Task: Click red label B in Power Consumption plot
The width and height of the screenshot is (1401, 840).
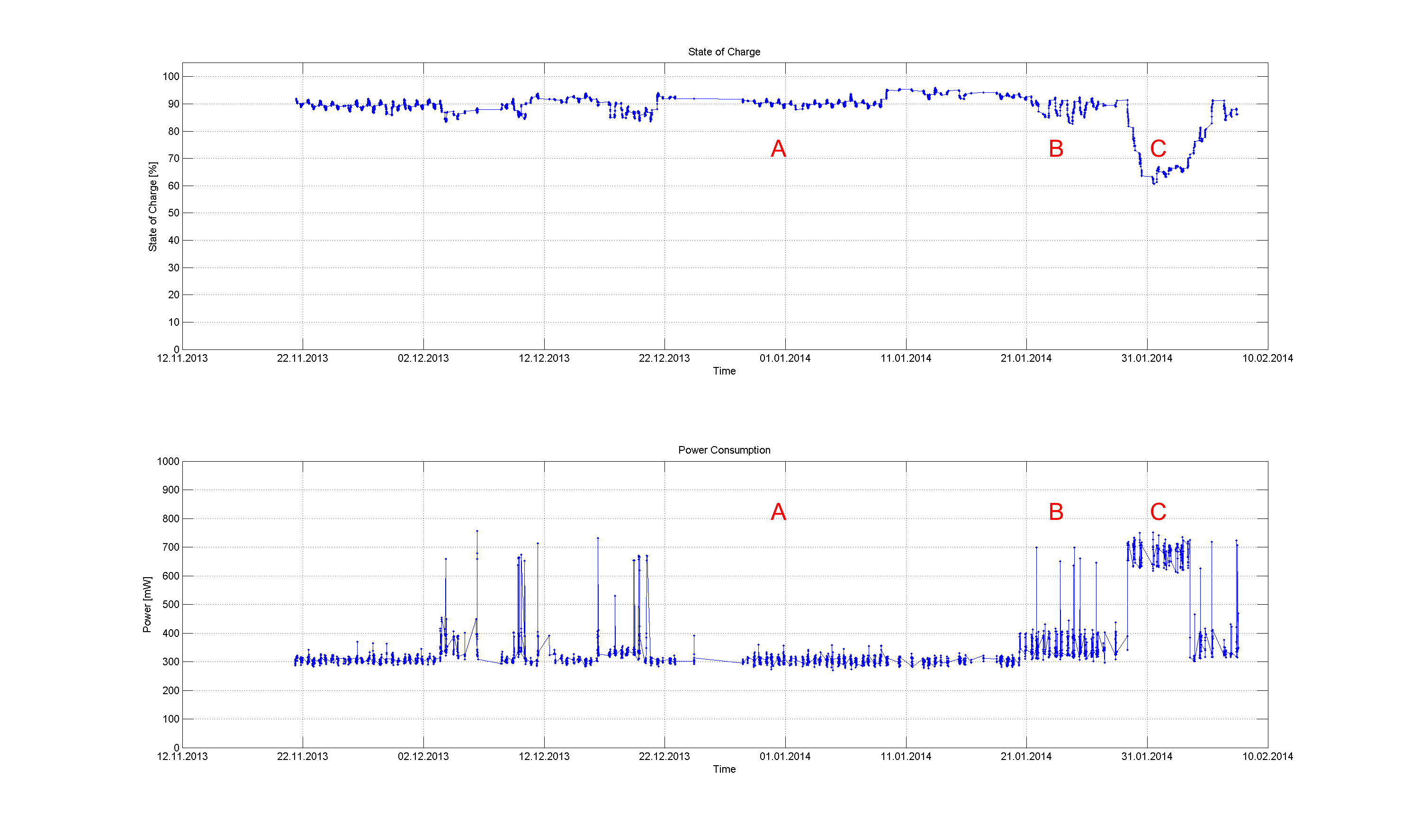Action: click(x=1056, y=512)
